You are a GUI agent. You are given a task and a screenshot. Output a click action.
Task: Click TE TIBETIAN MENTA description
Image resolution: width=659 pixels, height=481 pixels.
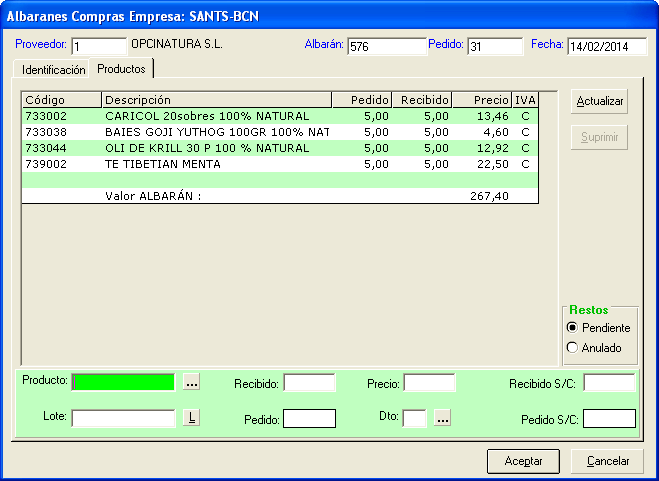(163, 164)
